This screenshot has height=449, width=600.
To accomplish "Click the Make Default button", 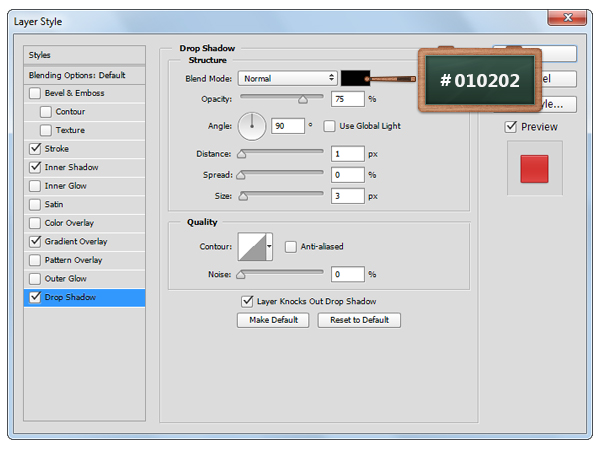I will click(273, 320).
